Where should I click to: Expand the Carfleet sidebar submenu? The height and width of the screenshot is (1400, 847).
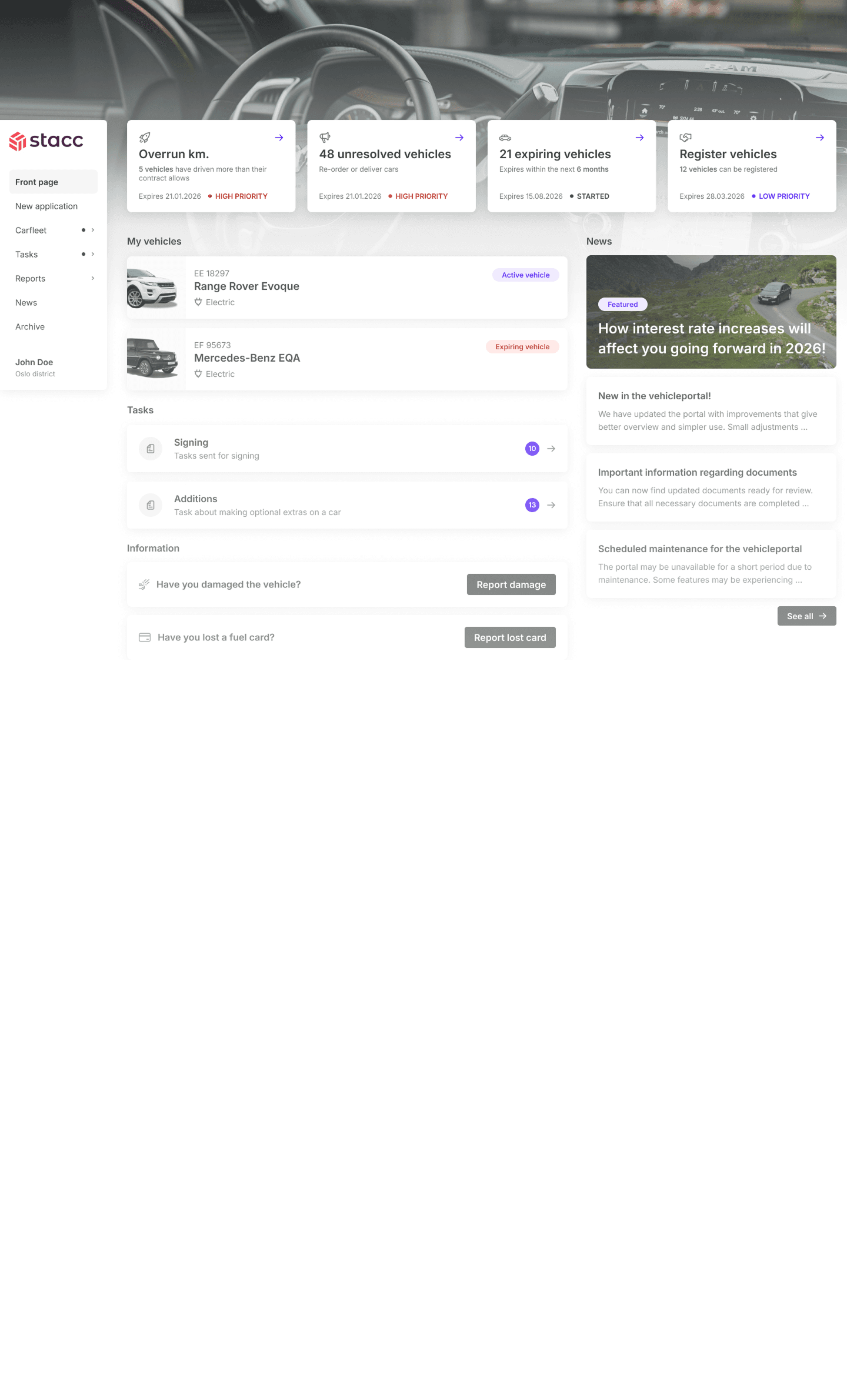coord(93,230)
